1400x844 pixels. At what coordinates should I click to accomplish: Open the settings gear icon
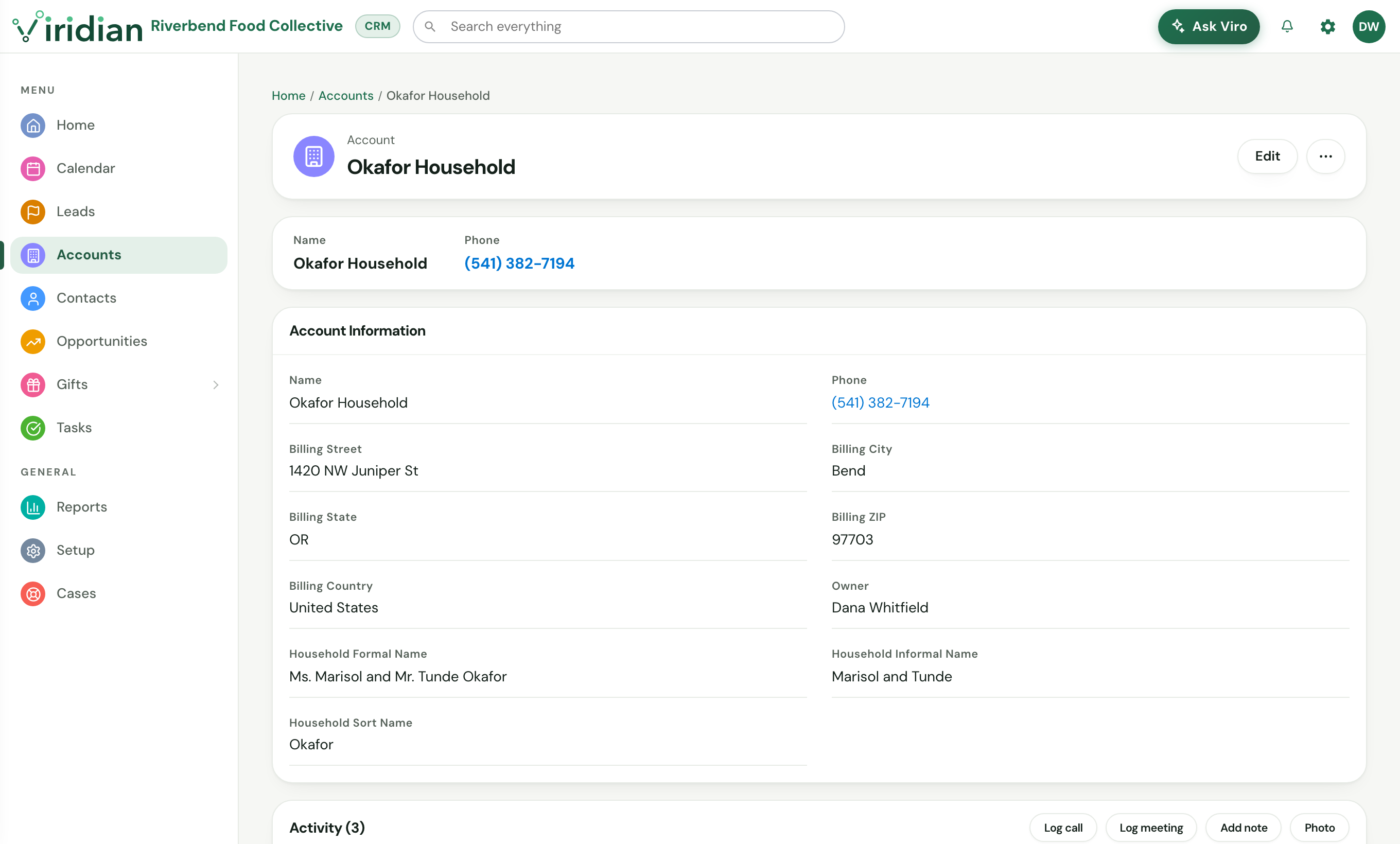[1327, 27]
